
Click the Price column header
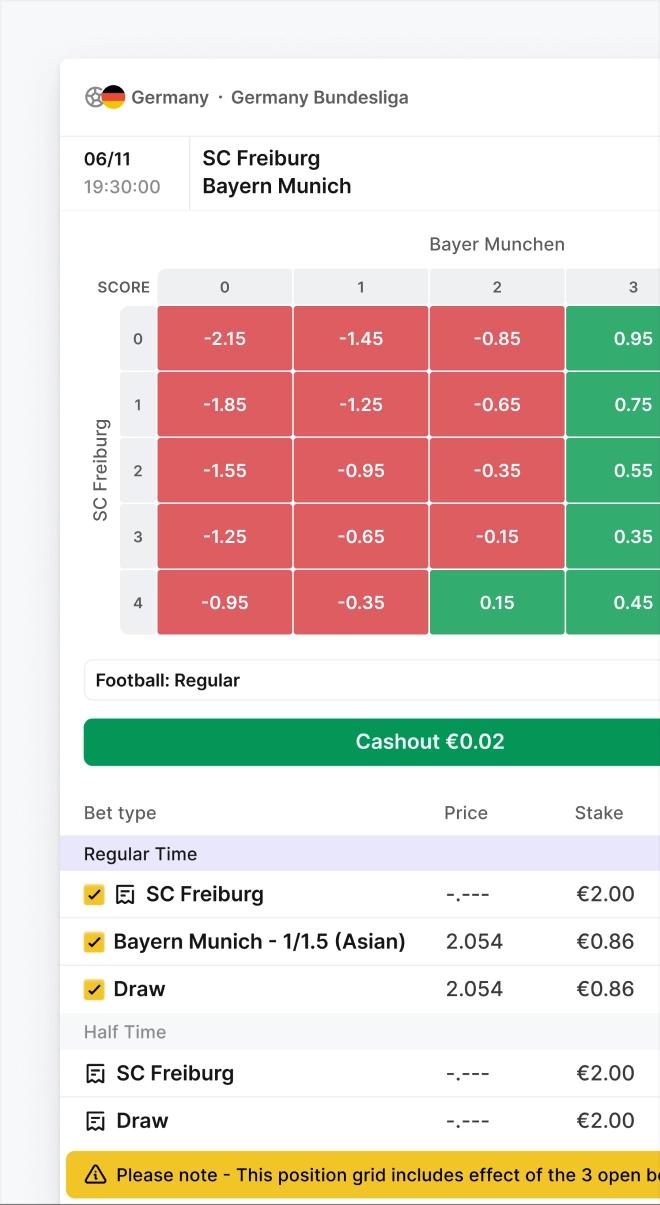[x=466, y=813]
